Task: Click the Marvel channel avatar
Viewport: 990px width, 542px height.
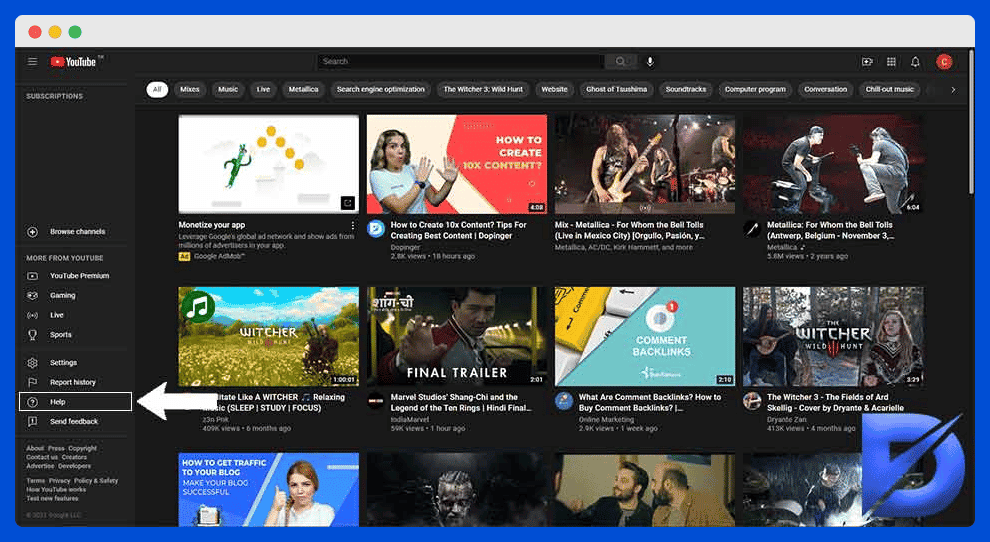Action: [376, 401]
